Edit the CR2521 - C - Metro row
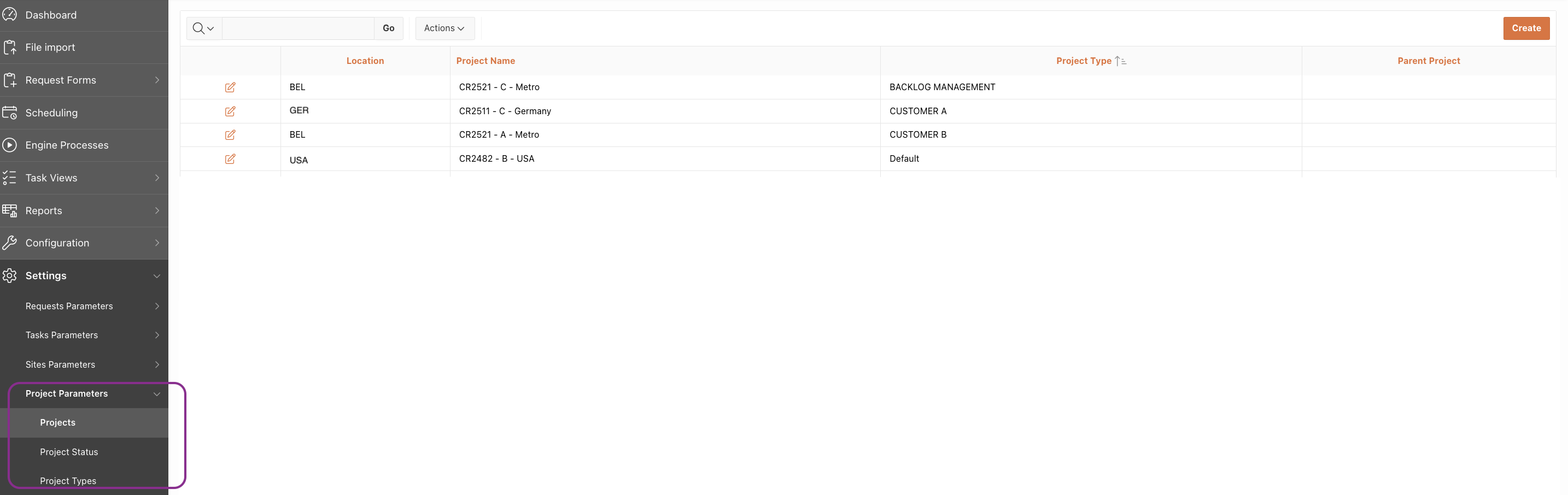 [x=230, y=87]
